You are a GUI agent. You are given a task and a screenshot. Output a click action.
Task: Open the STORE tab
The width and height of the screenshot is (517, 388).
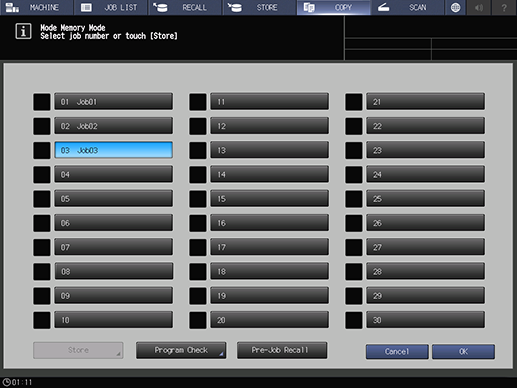click(x=260, y=7)
